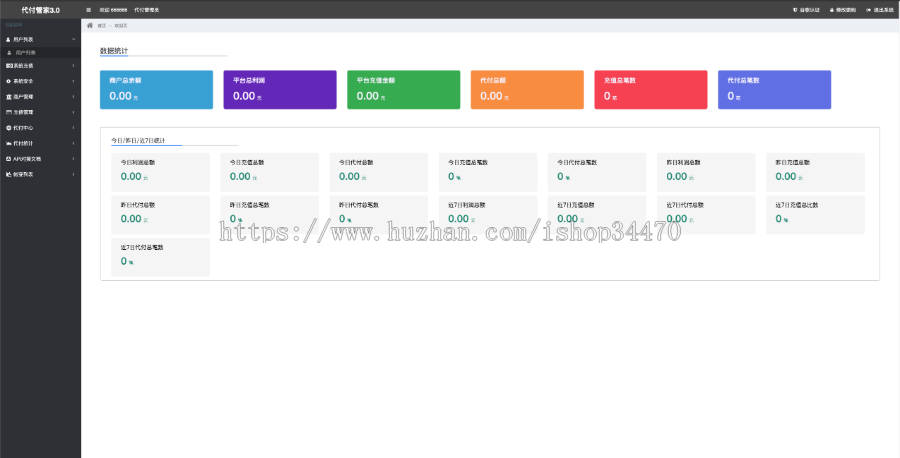Click the 首页 breadcrumb link
Image resolution: width=900 pixels, height=458 pixels.
101,25
